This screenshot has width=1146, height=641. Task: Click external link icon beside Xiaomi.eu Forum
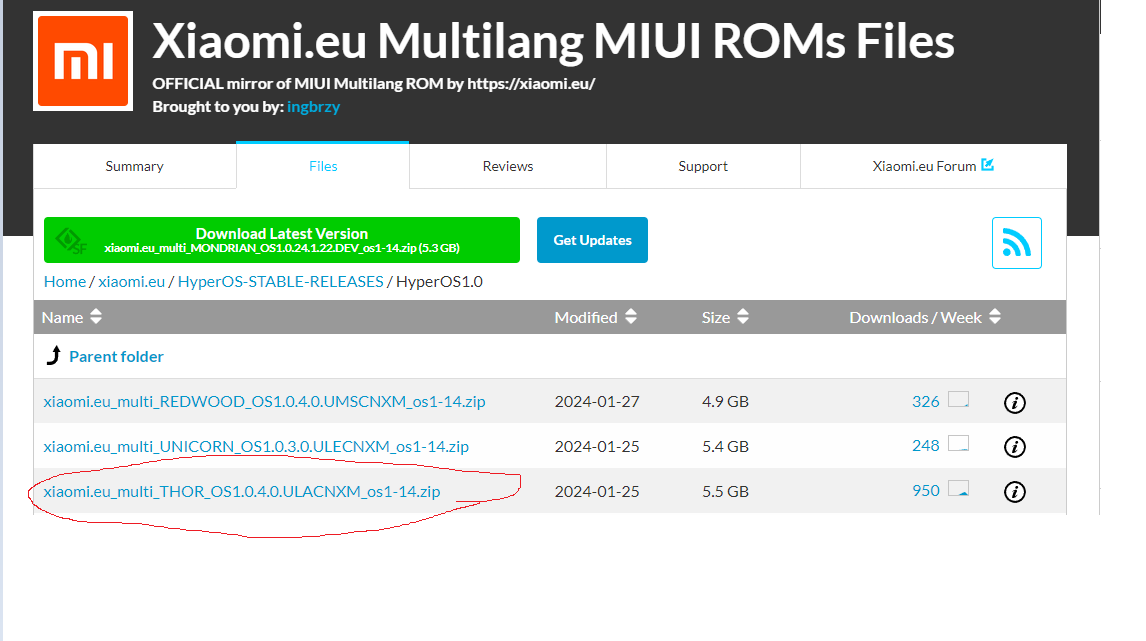click(987, 164)
